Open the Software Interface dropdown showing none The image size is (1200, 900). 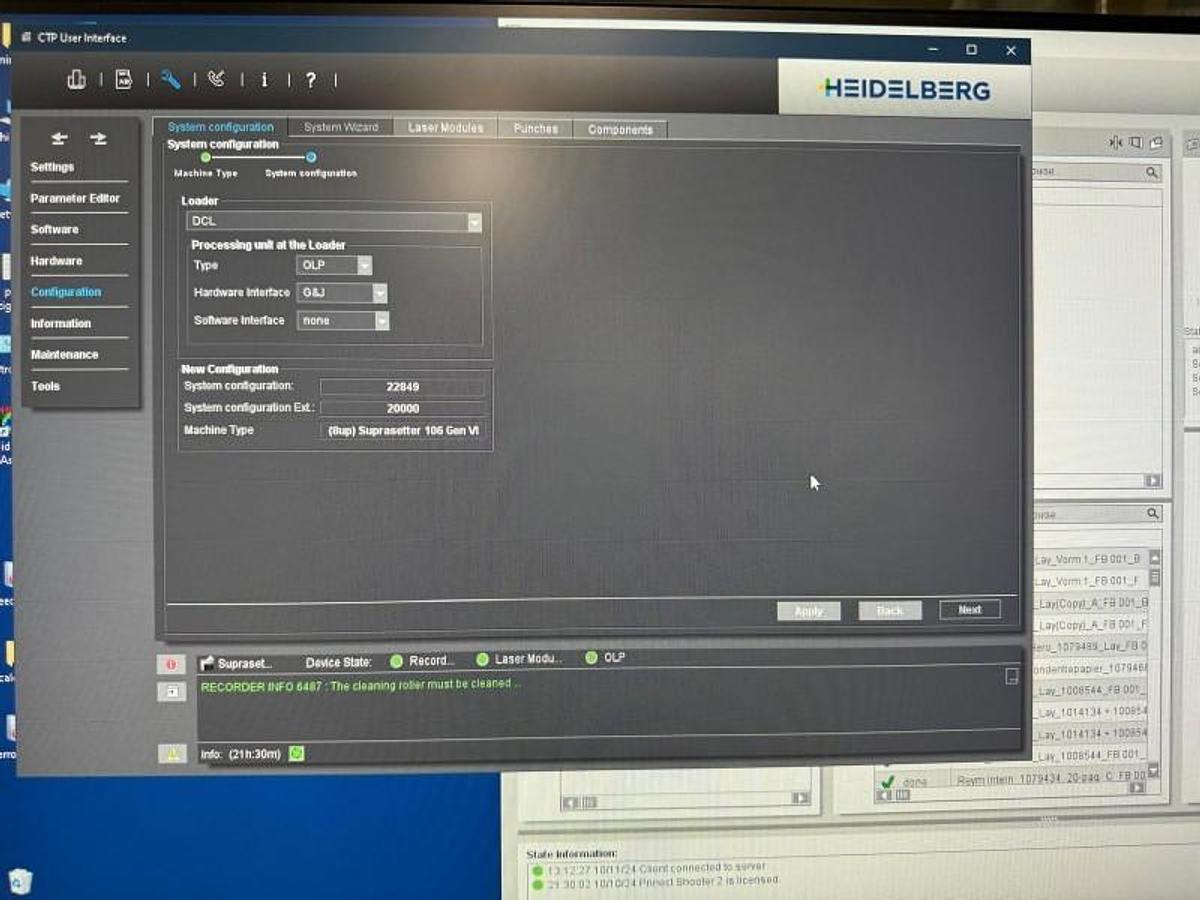(x=381, y=320)
